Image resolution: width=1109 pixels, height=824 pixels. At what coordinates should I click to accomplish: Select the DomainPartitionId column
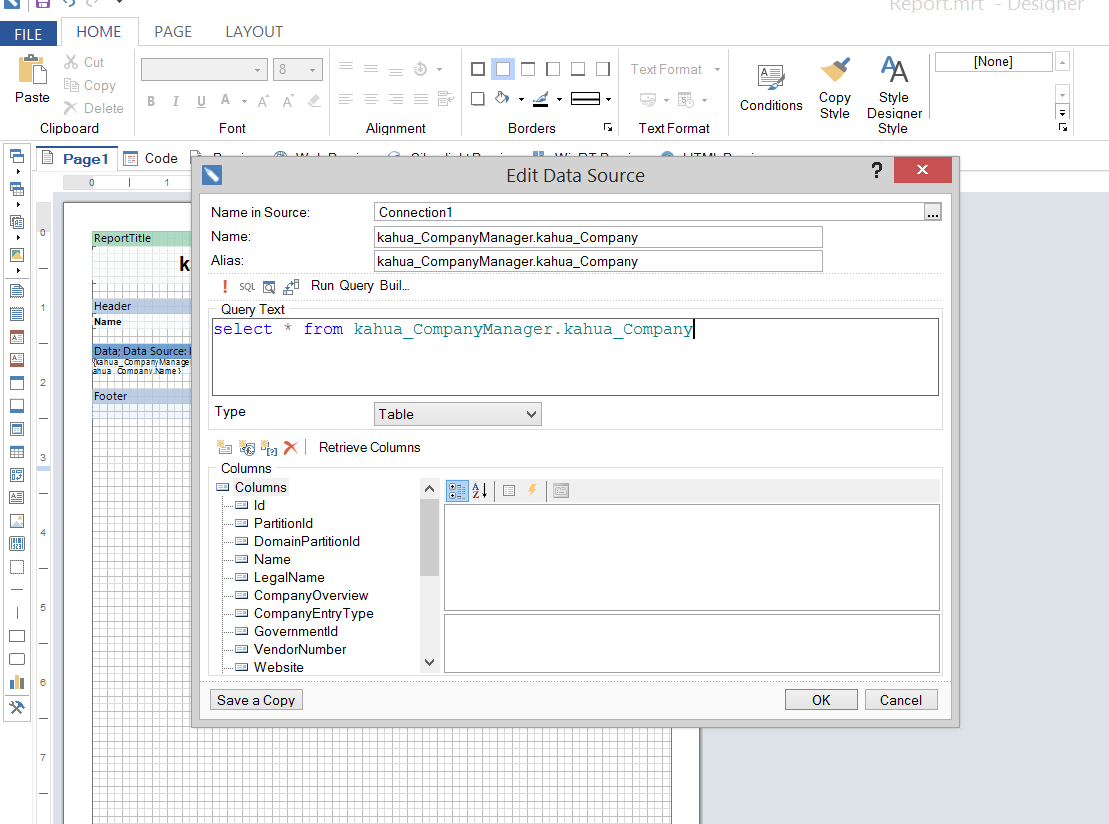point(307,541)
